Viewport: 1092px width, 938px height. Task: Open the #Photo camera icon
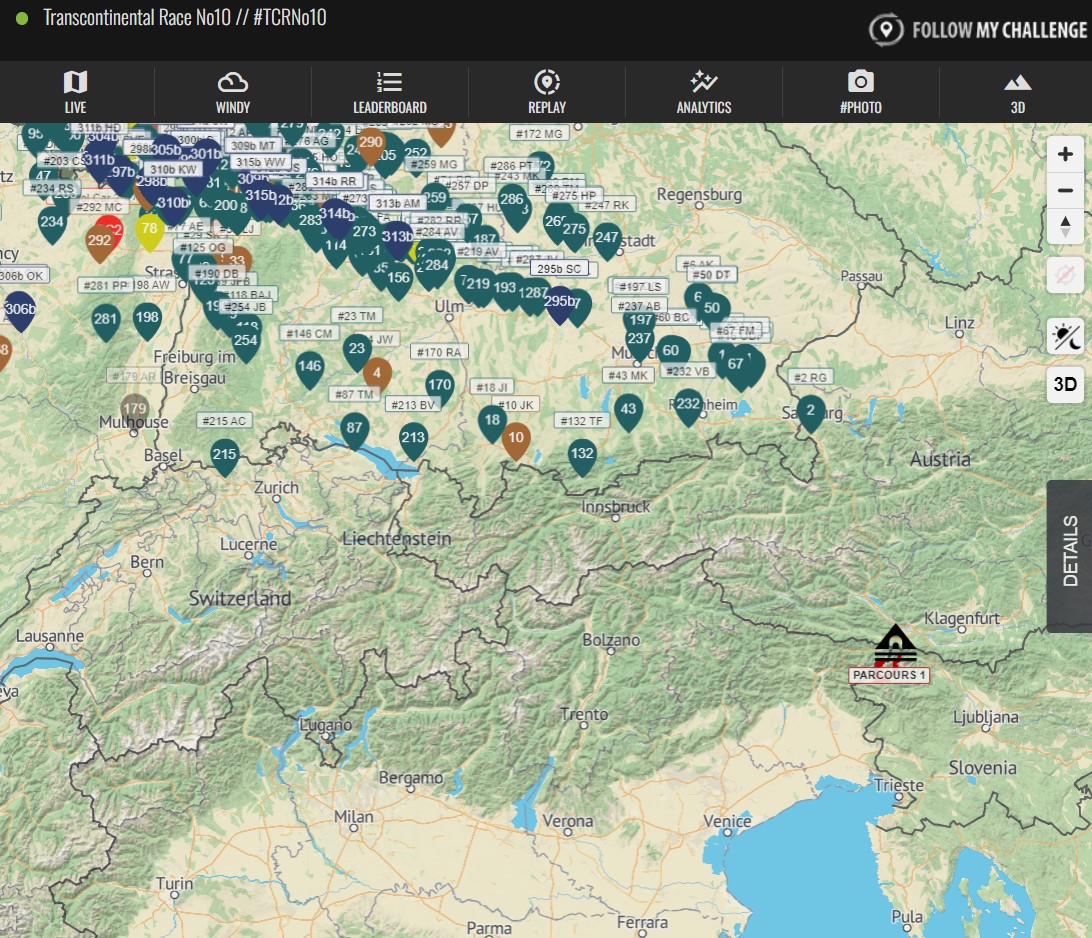(x=860, y=91)
